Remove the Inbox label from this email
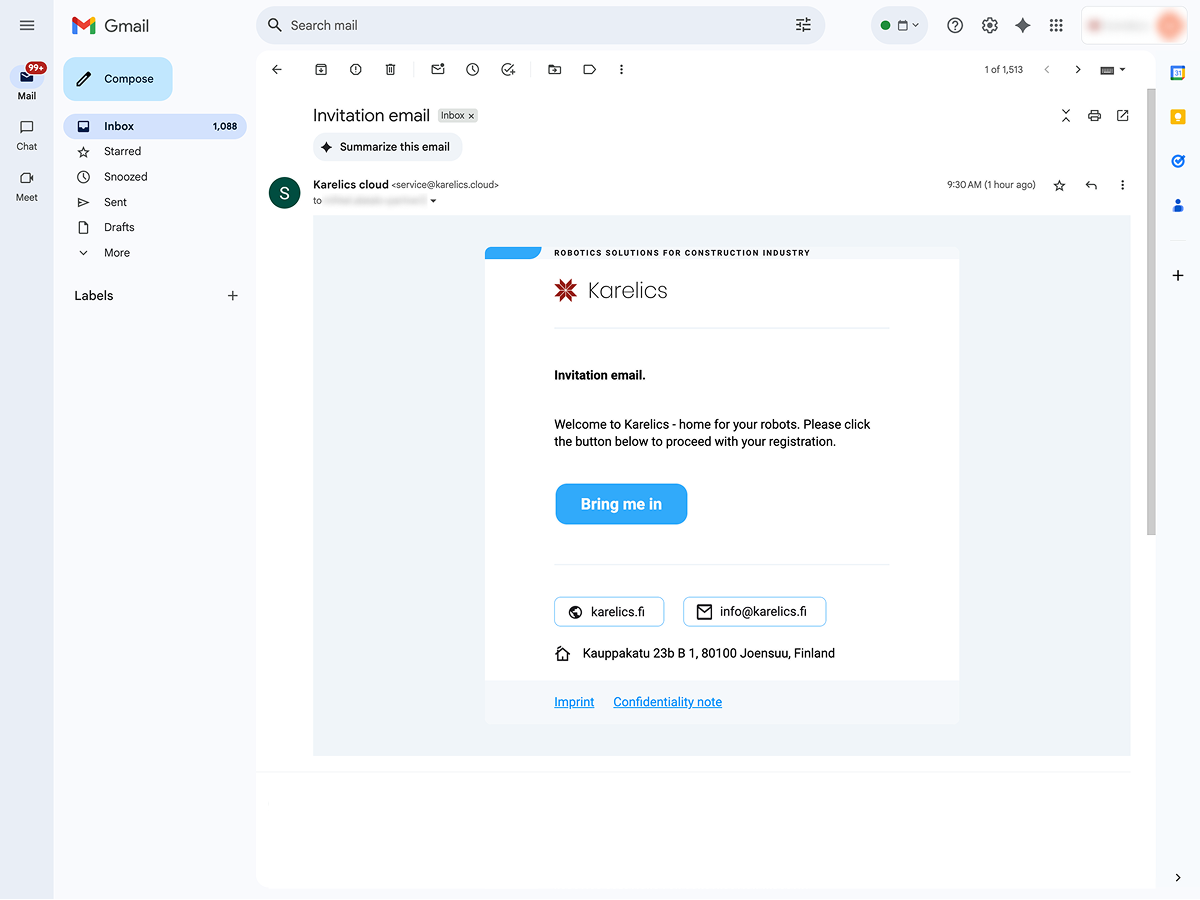 471,116
